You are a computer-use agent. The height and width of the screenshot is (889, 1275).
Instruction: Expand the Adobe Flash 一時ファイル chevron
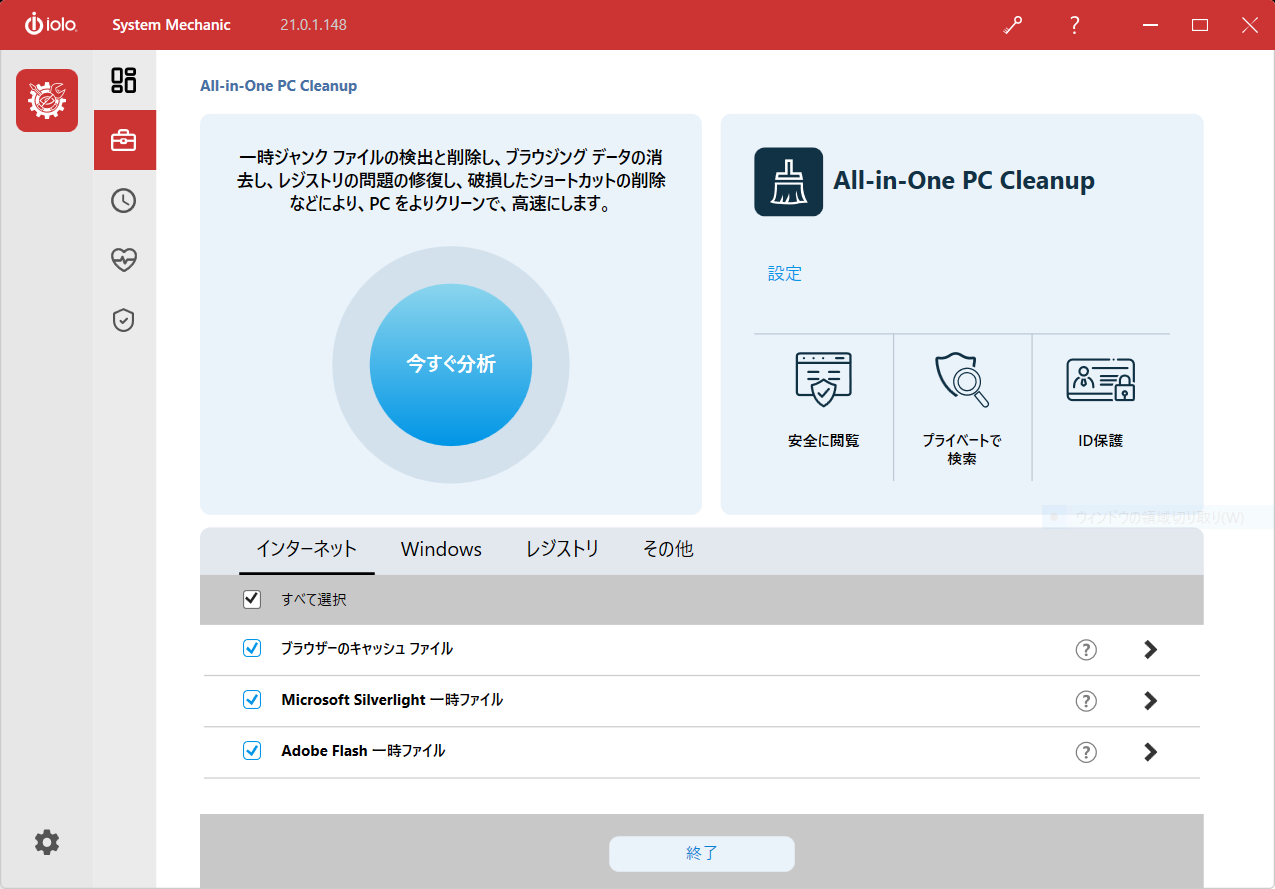pos(1150,752)
